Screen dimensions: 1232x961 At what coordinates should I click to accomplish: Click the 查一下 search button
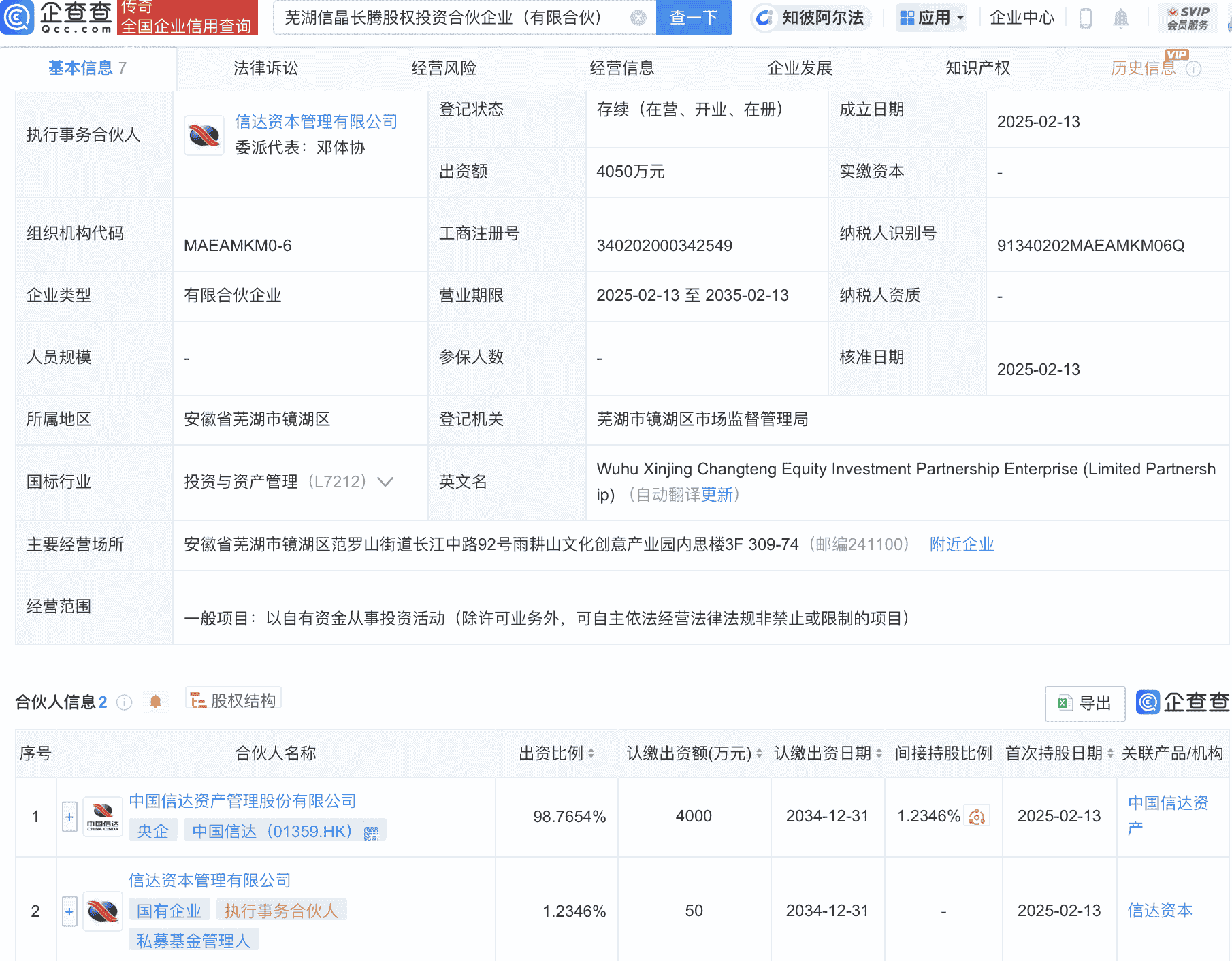(x=694, y=18)
